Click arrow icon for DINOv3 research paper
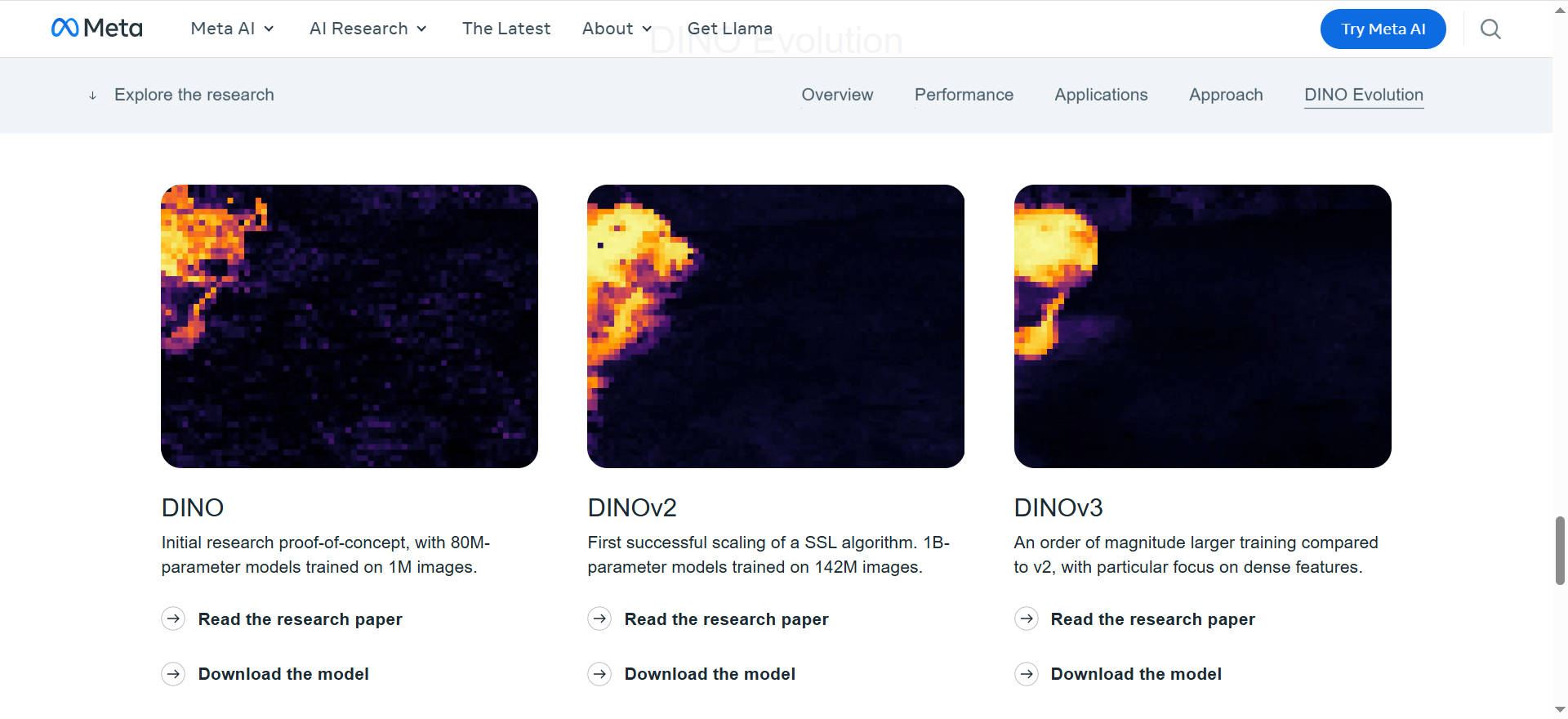The height and width of the screenshot is (719, 1568). pyautogui.click(x=1027, y=619)
